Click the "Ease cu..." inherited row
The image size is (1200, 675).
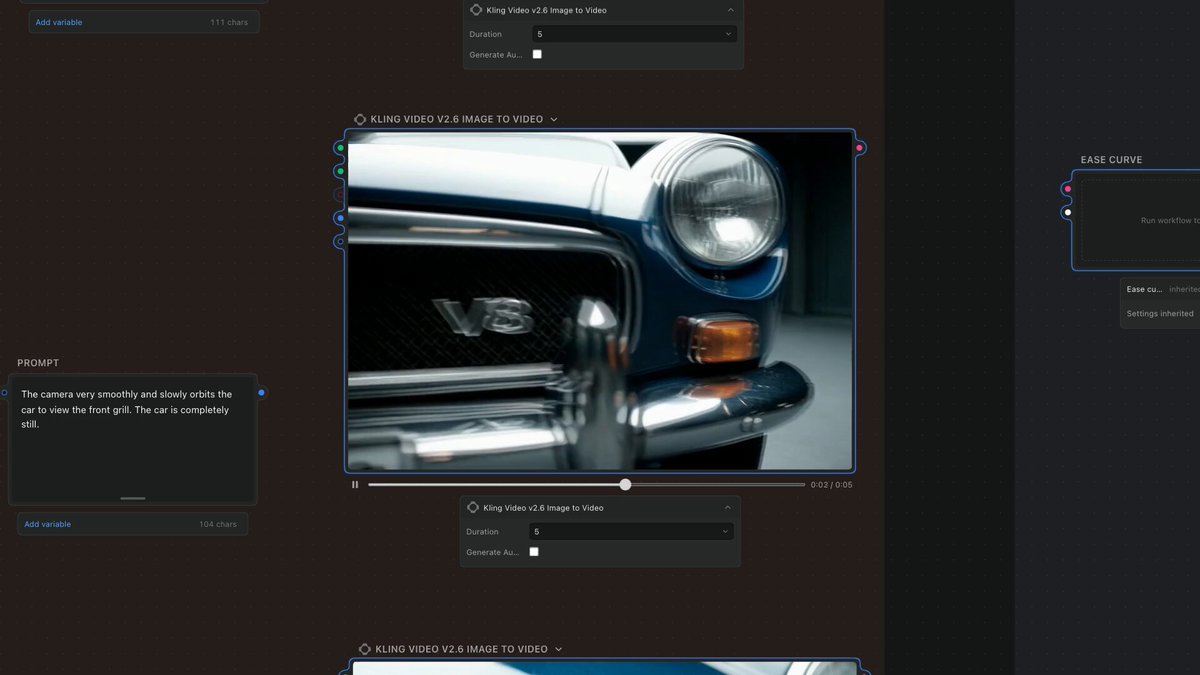point(1160,290)
